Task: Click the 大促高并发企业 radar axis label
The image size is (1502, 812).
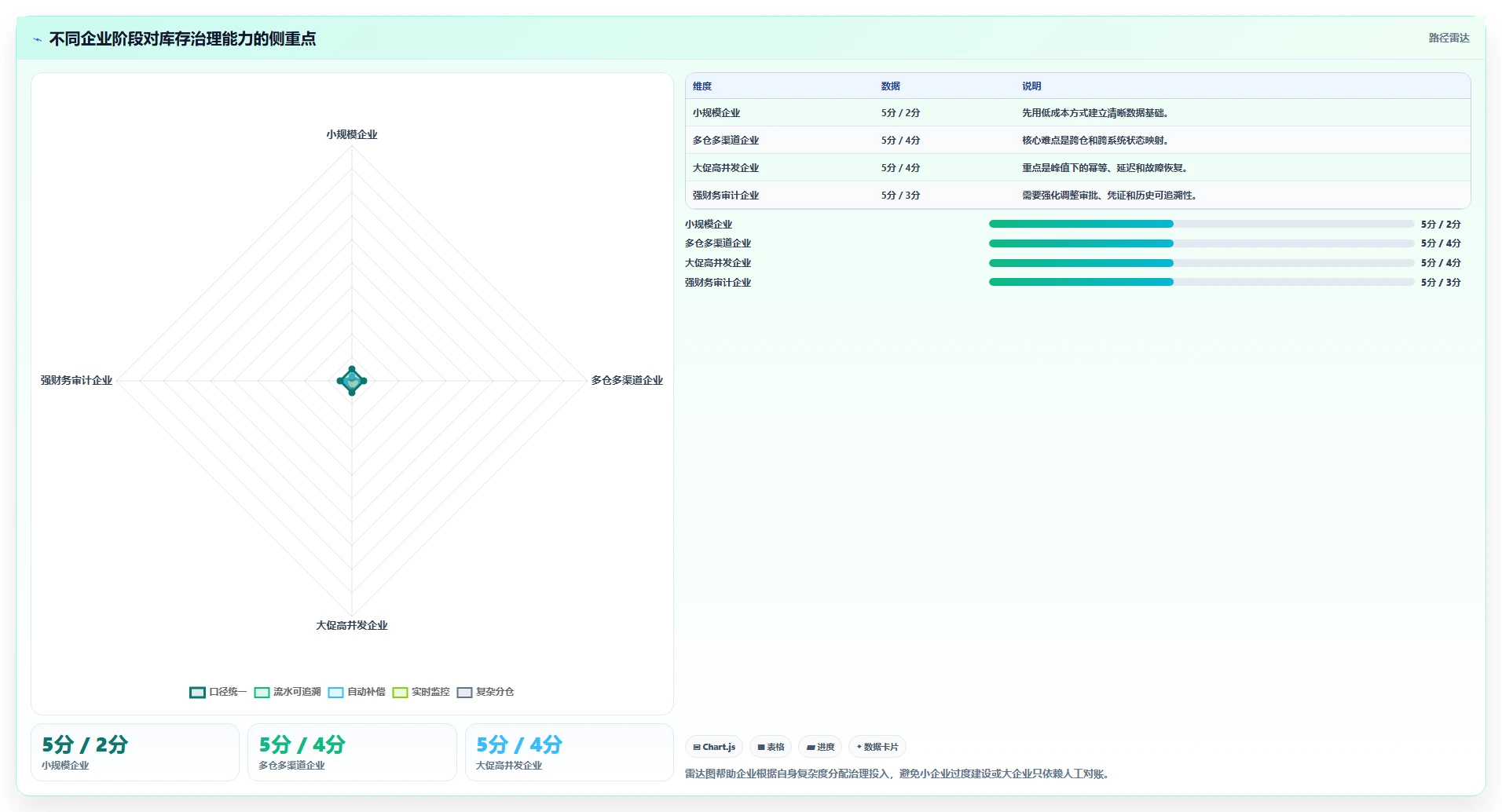Action: (x=352, y=626)
